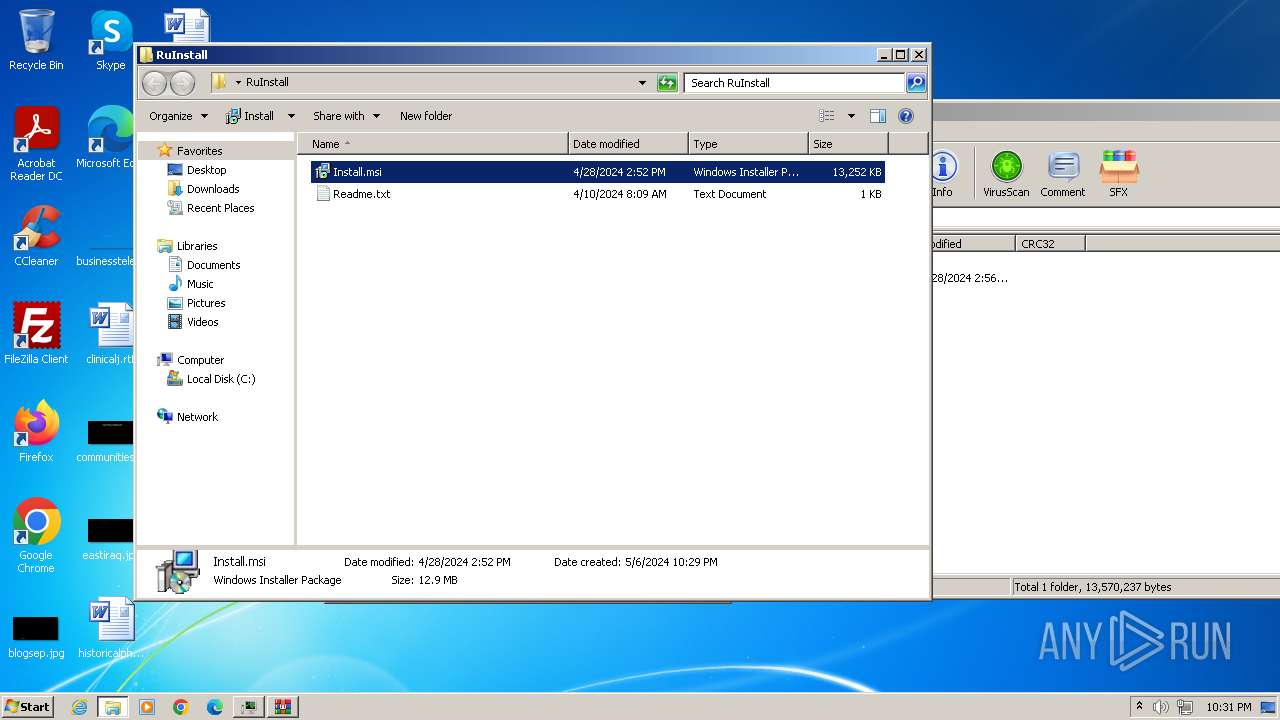Click Install in the Explorer toolbar
Image resolution: width=1280 pixels, height=720 pixels.
pos(250,116)
